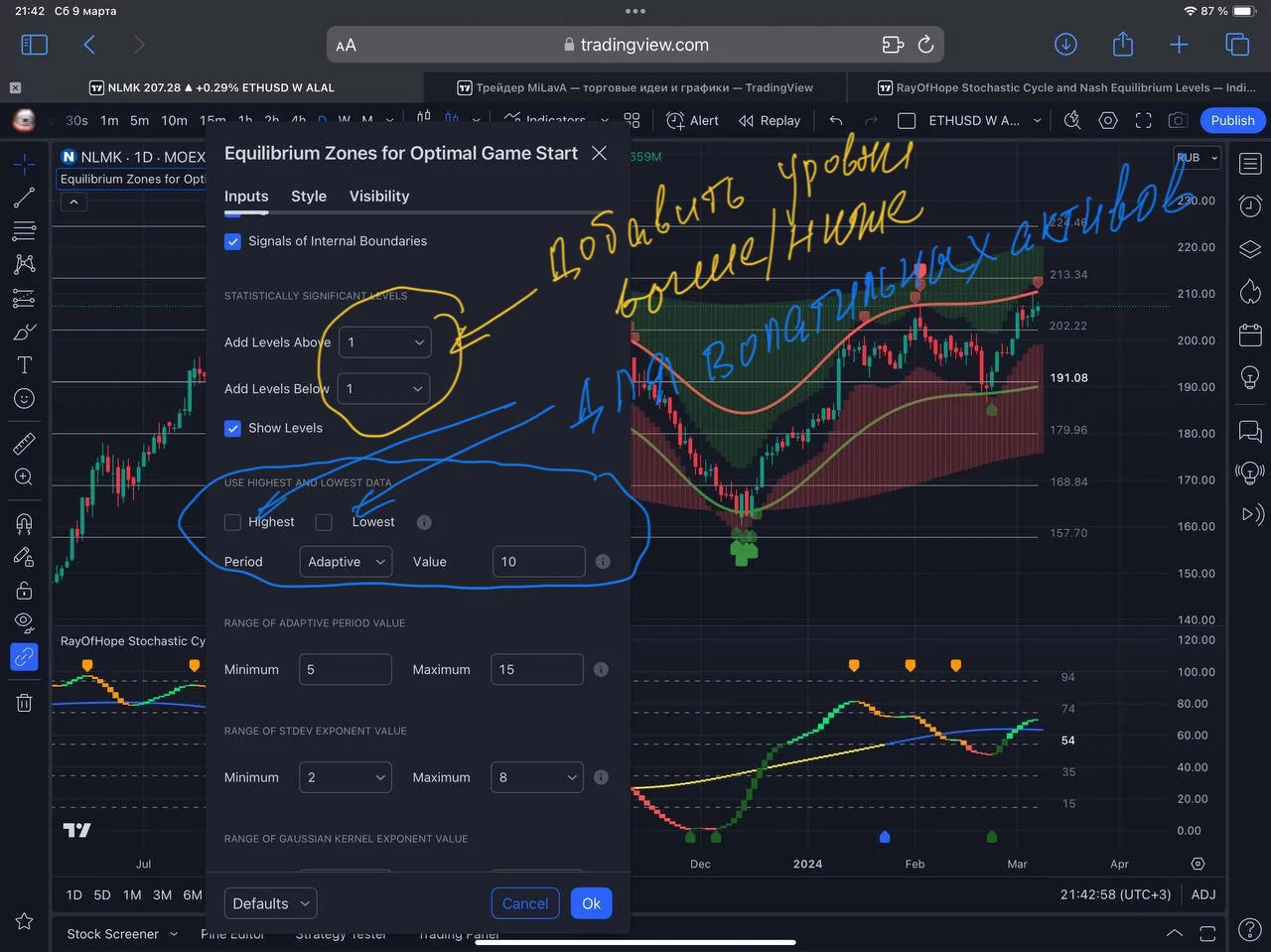Collapse the indicator legend arrow

pos(73,202)
